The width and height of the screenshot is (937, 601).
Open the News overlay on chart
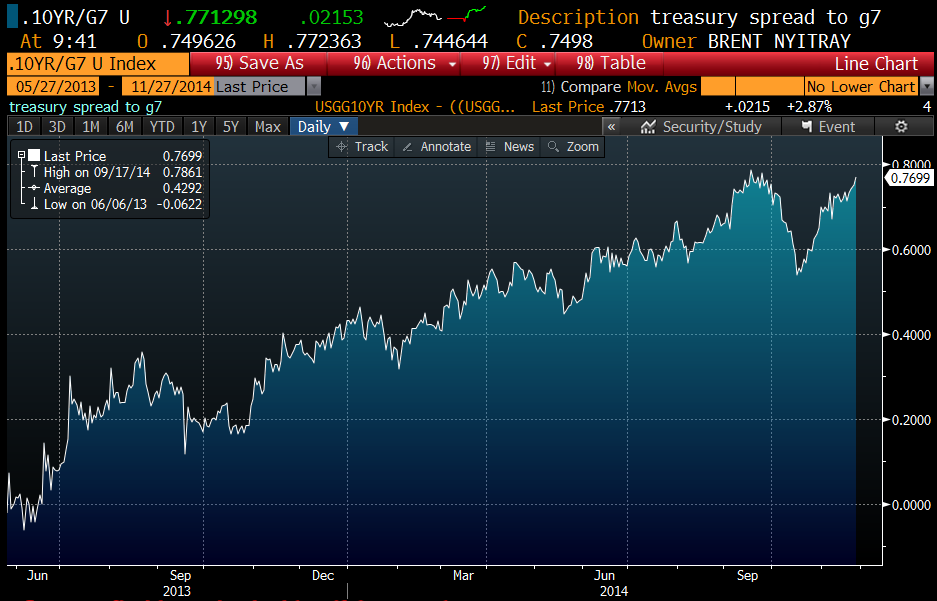click(509, 146)
